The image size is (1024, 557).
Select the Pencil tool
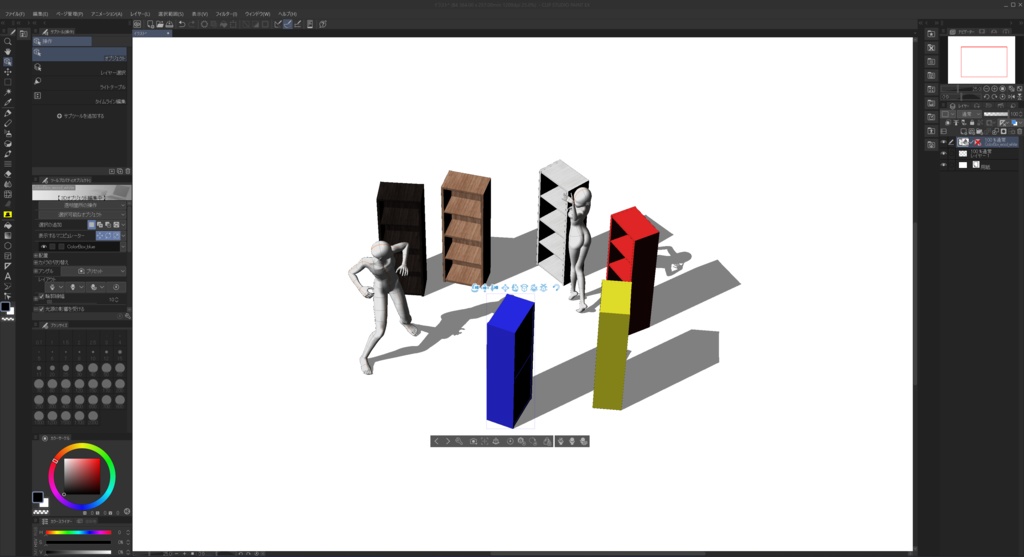[x=8, y=123]
